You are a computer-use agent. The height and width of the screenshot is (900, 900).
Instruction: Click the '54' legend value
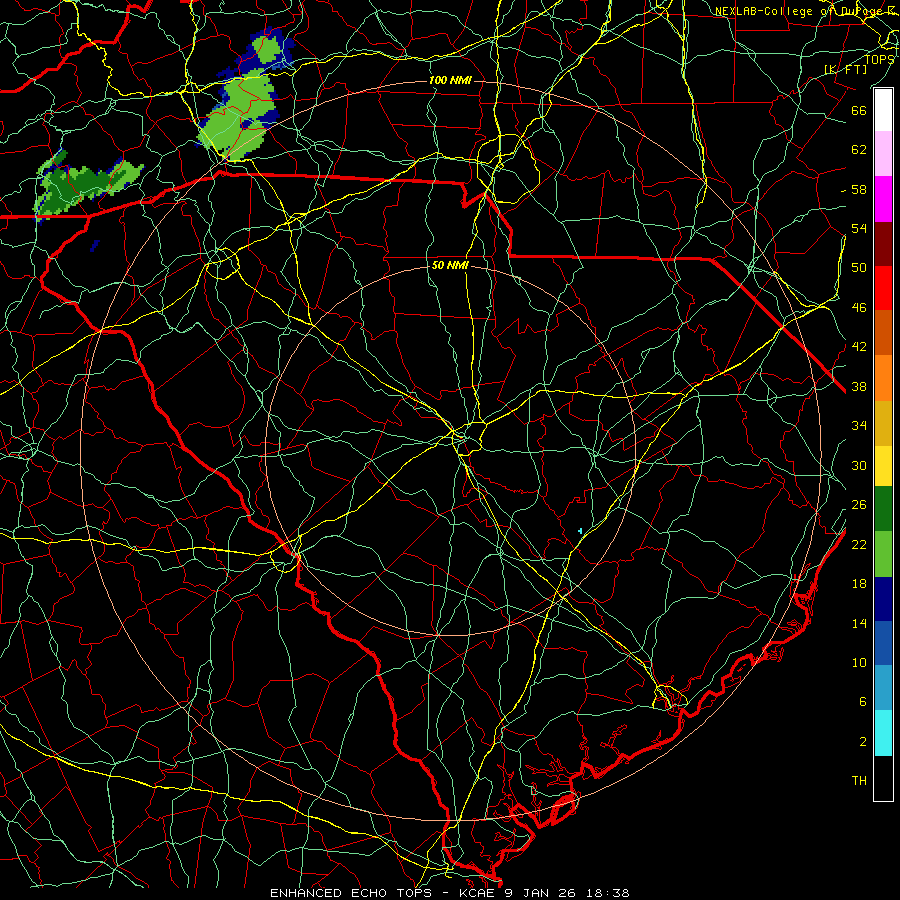[x=859, y=228]
